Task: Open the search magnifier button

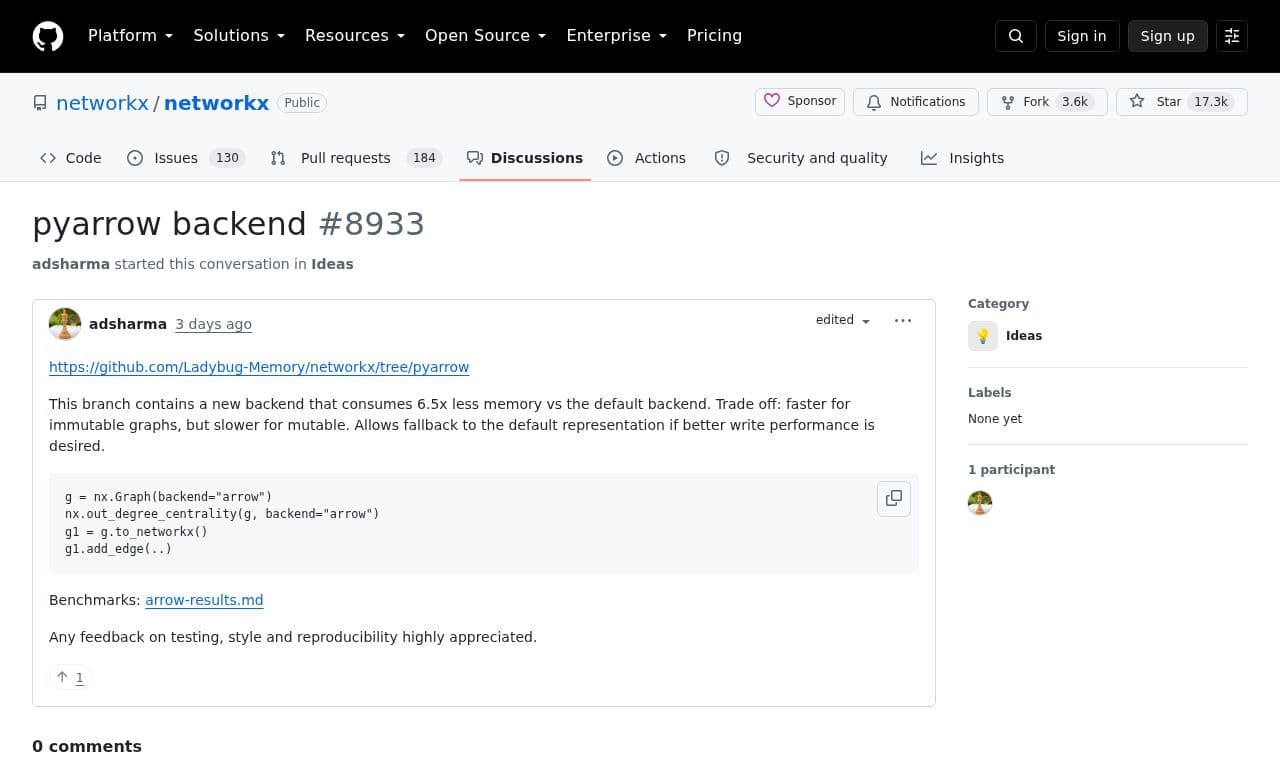Action: (x=1016, y=36)
